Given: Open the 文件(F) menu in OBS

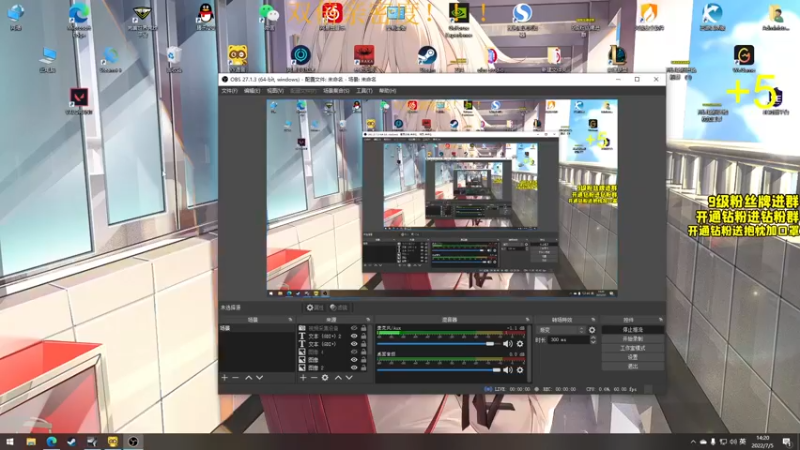Looking at the screenshot, I should point(229,91).
